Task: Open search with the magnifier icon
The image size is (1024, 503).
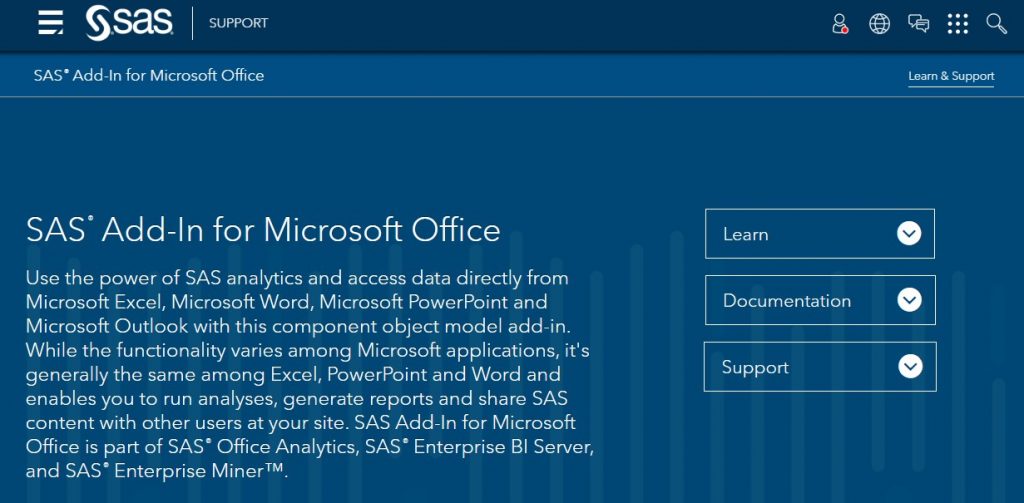Action: (997, 24)
